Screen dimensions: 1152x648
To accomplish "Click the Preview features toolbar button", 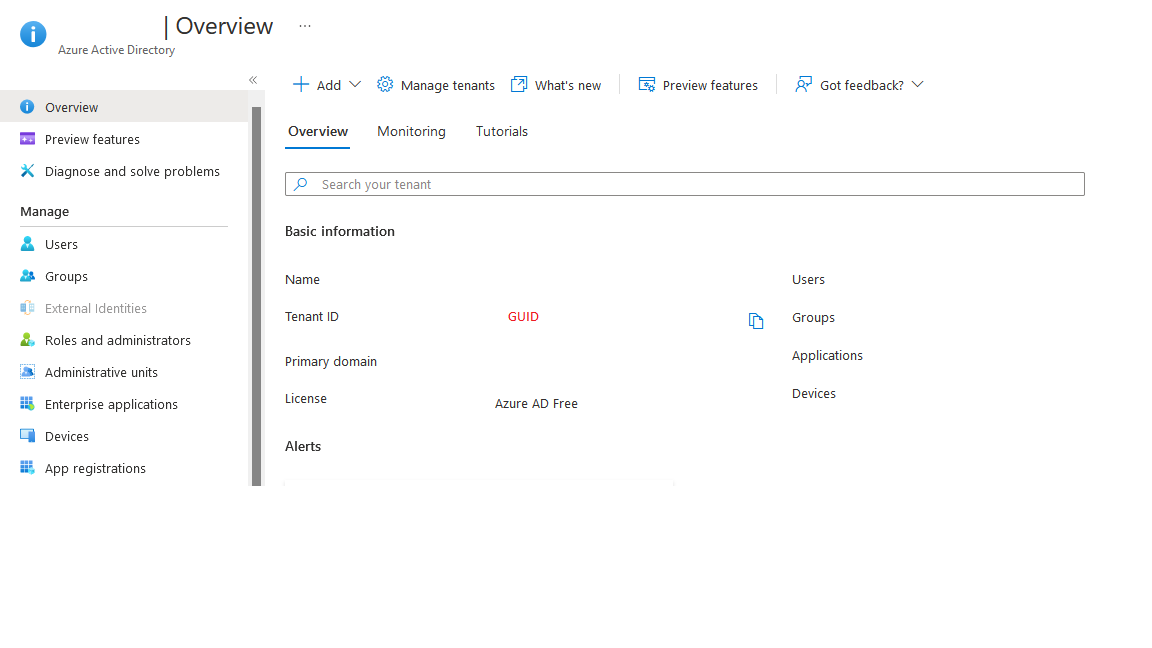I will [697, 85].
